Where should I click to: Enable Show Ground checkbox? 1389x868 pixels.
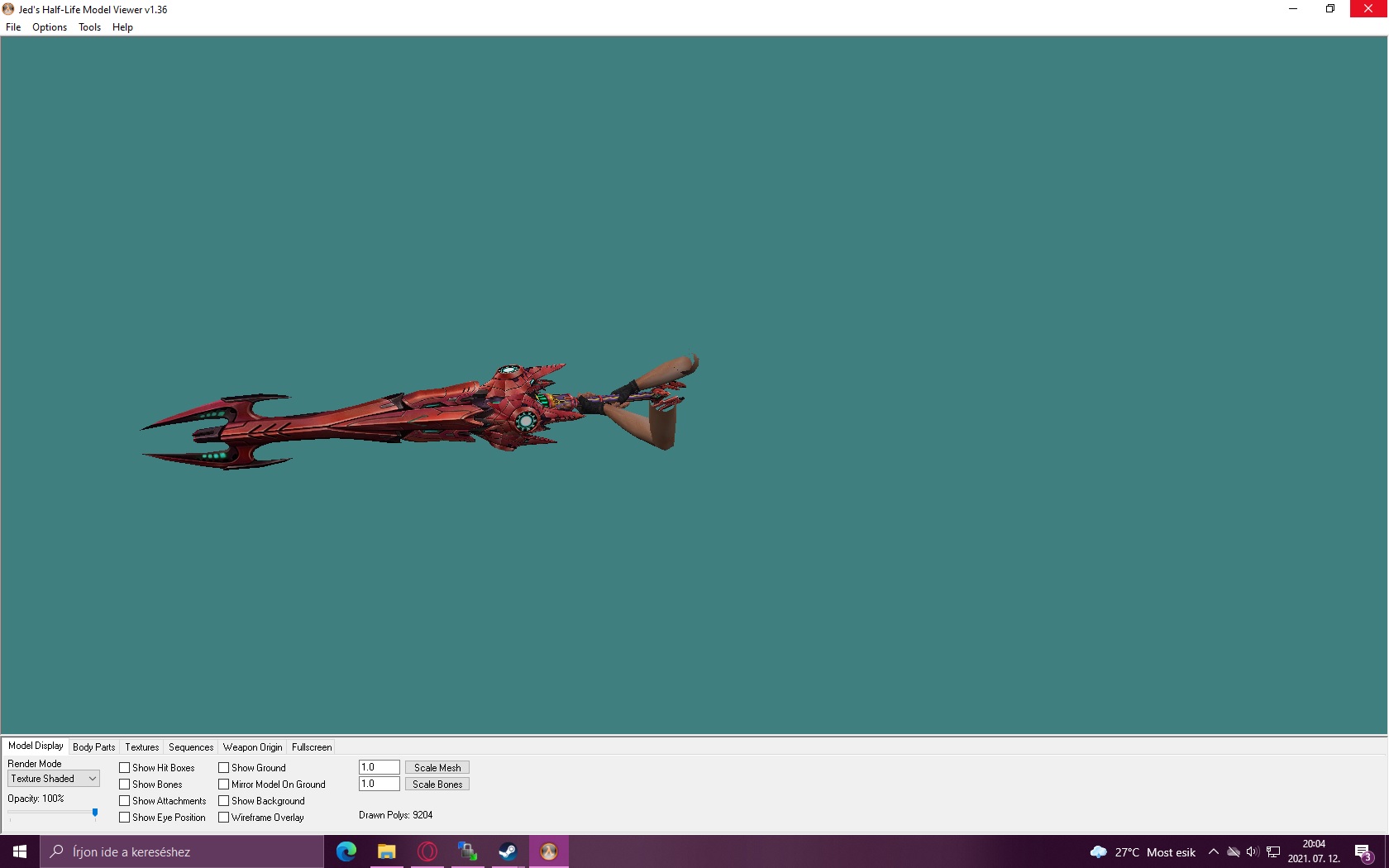click(x=224, y=768)
